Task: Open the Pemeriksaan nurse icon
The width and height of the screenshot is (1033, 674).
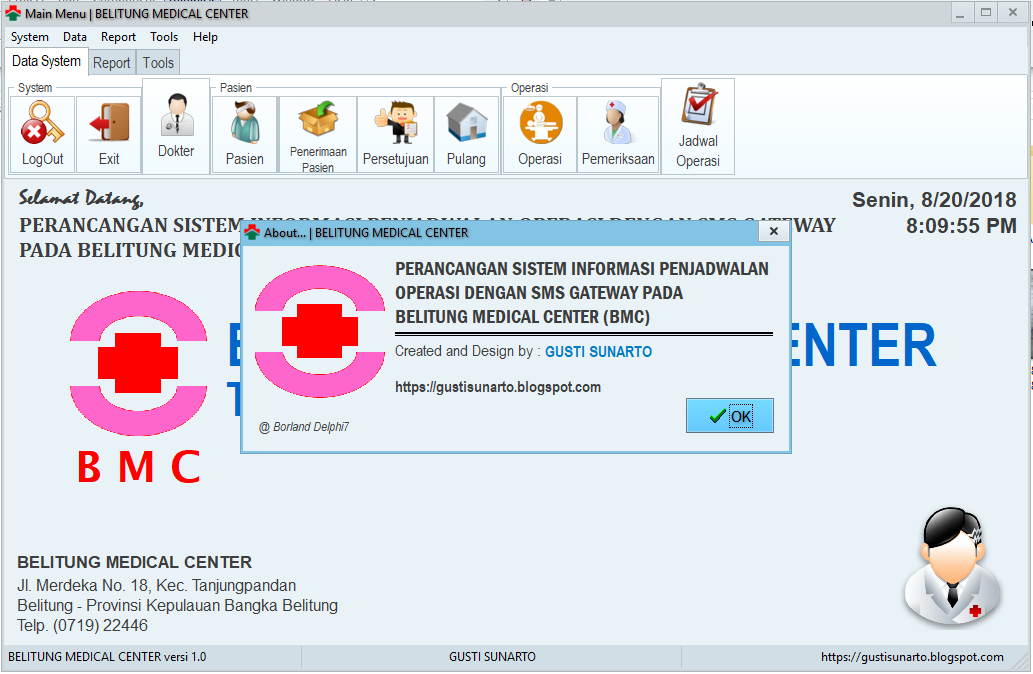Action: (618, 123)
